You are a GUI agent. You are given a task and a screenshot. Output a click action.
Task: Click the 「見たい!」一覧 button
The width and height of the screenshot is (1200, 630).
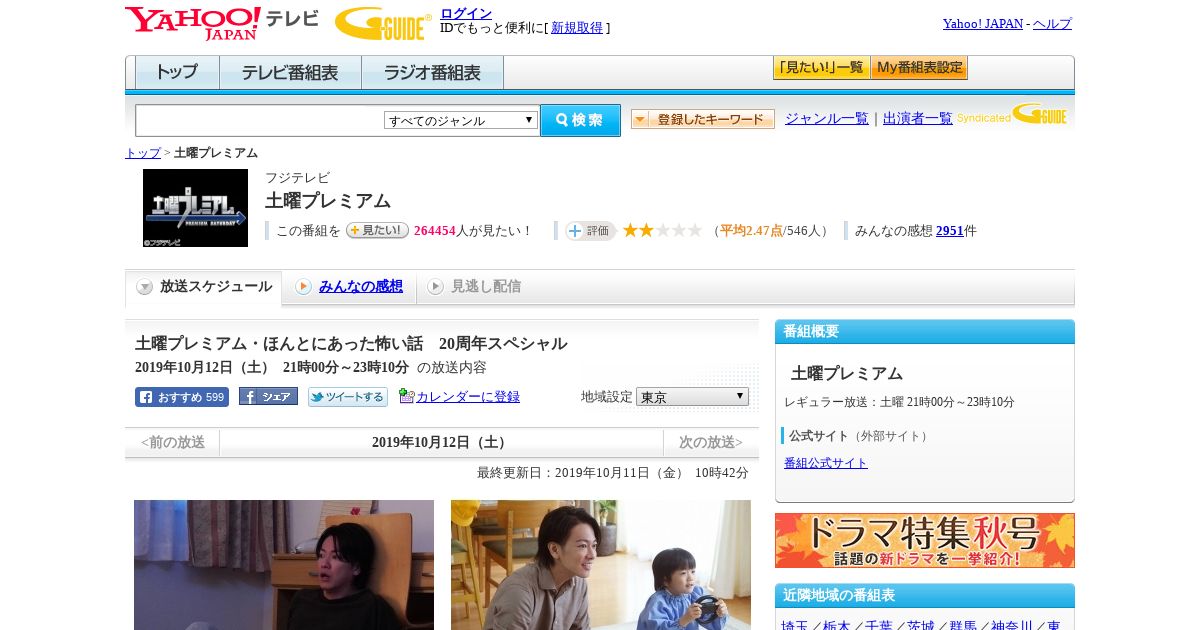[821, 68]
